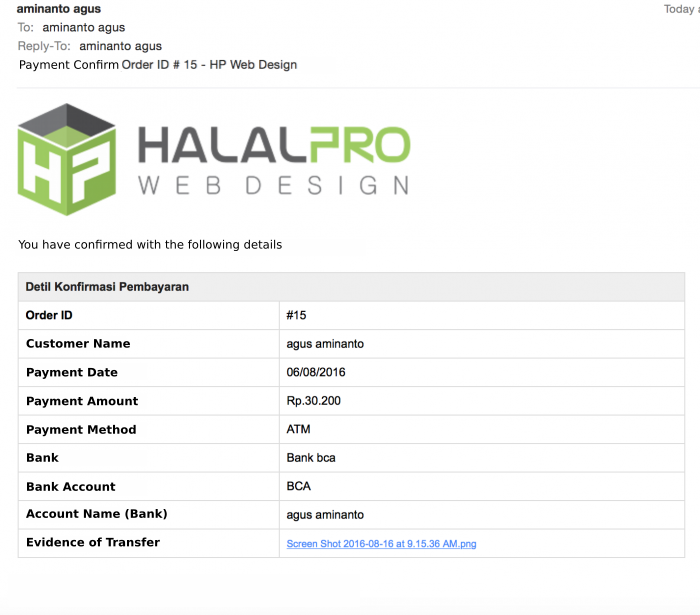Click the Today timestamp in the header
The image size is (700, 615).
pyautogui.click(x=680, y=9)
